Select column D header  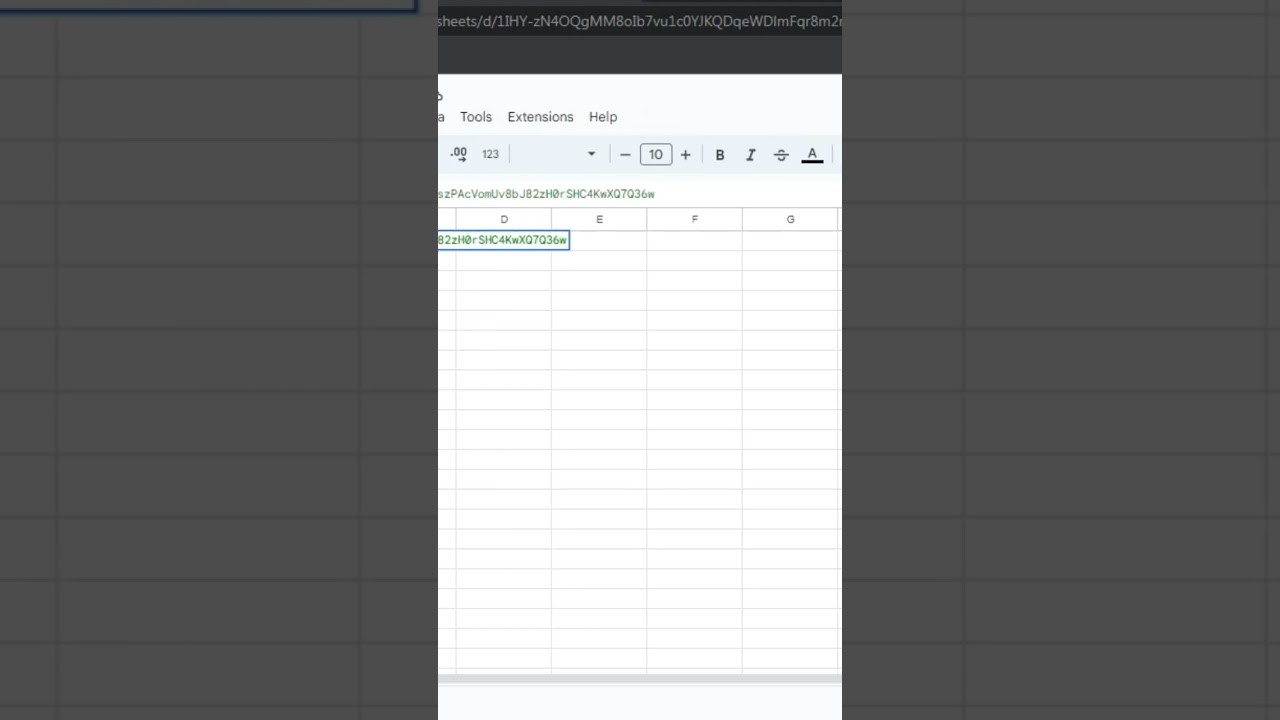tap(504, 219)
